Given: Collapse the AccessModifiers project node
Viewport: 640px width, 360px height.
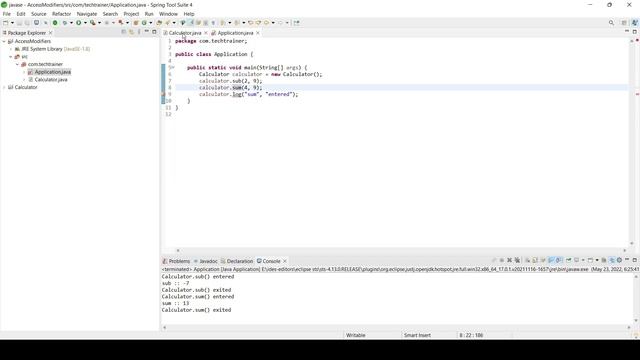Looking at the screenshot, I should pos(4,41).
